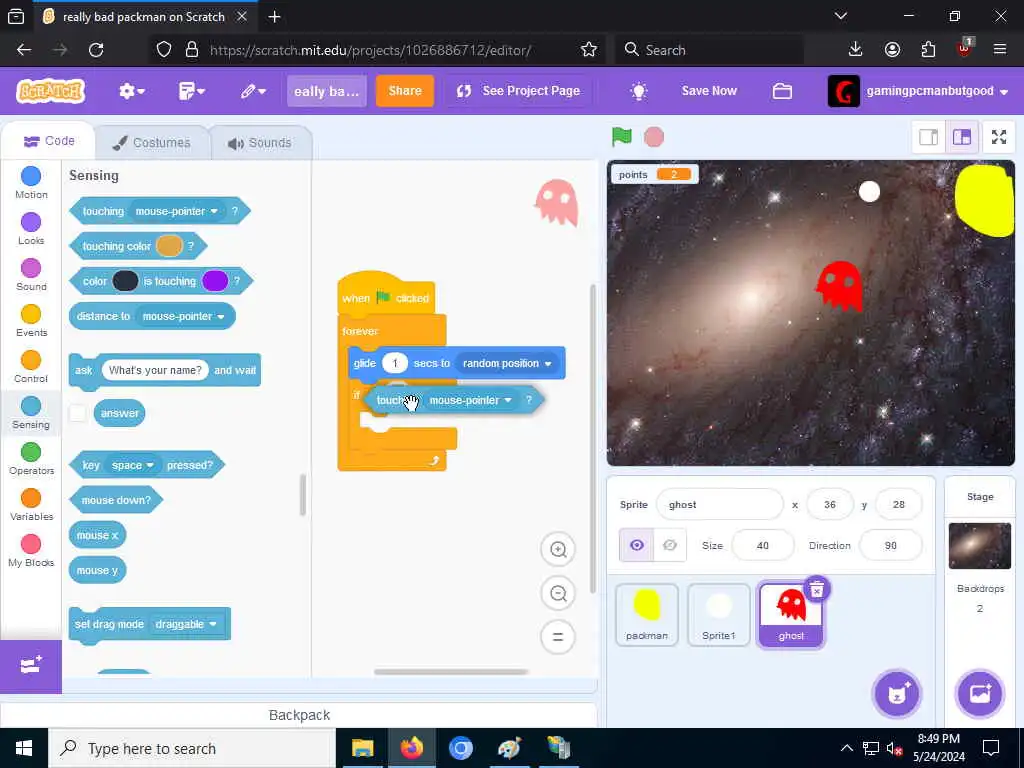Select the Sound block category

(x=31, y=274)
